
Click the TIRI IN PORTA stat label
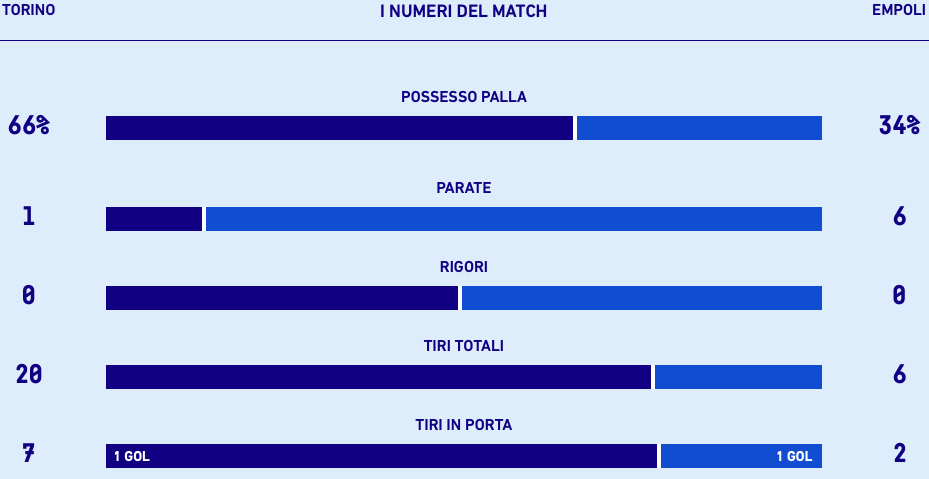(463, 425)
